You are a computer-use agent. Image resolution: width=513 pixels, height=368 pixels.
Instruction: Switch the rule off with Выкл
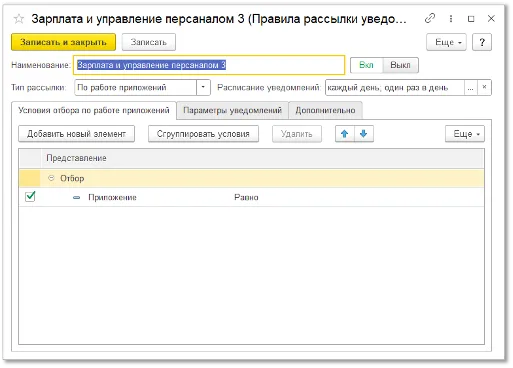pos(400,65)
